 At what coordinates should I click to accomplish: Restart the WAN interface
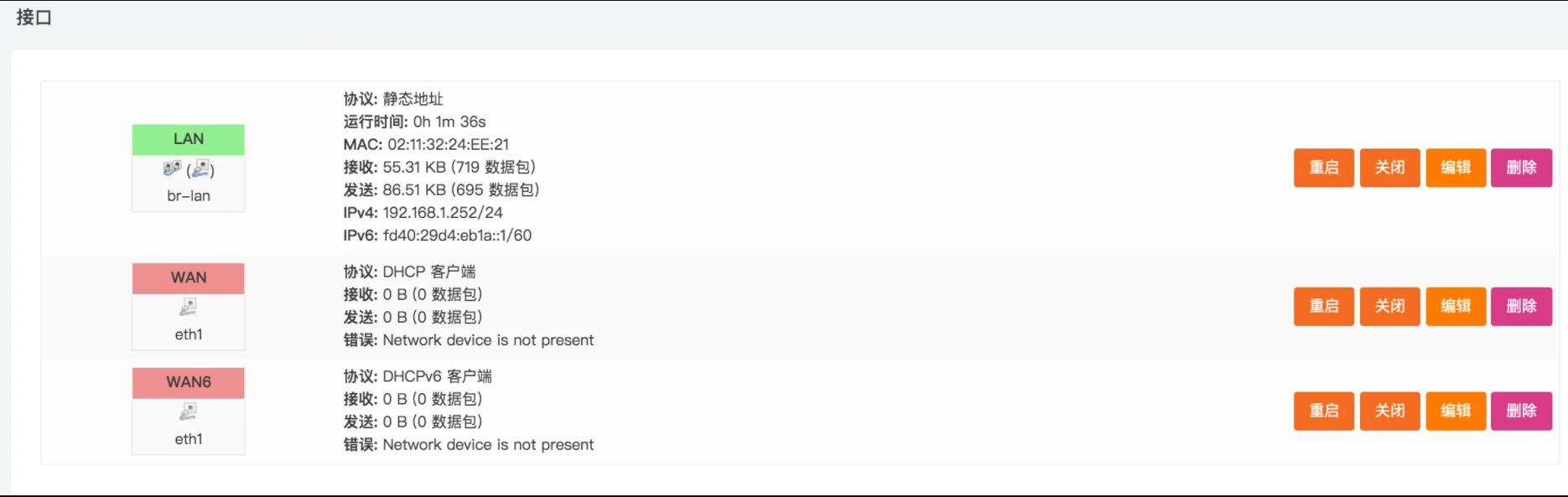(x=1323, y=306)
